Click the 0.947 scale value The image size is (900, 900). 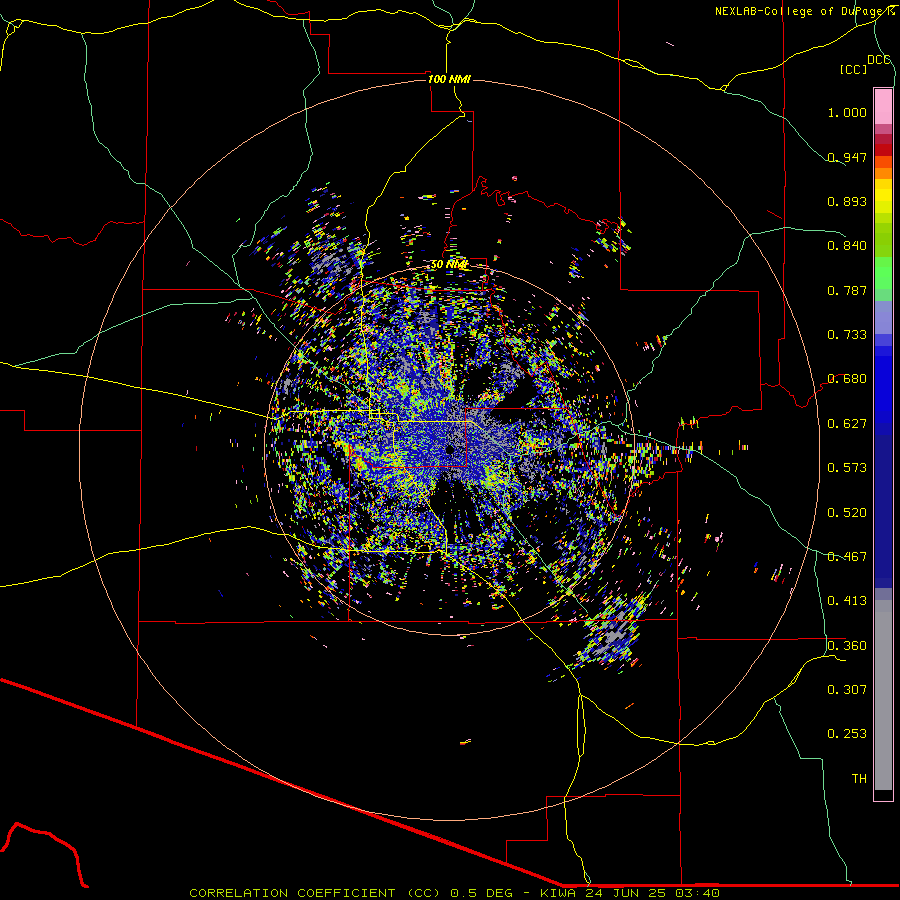tap(847, 157)
